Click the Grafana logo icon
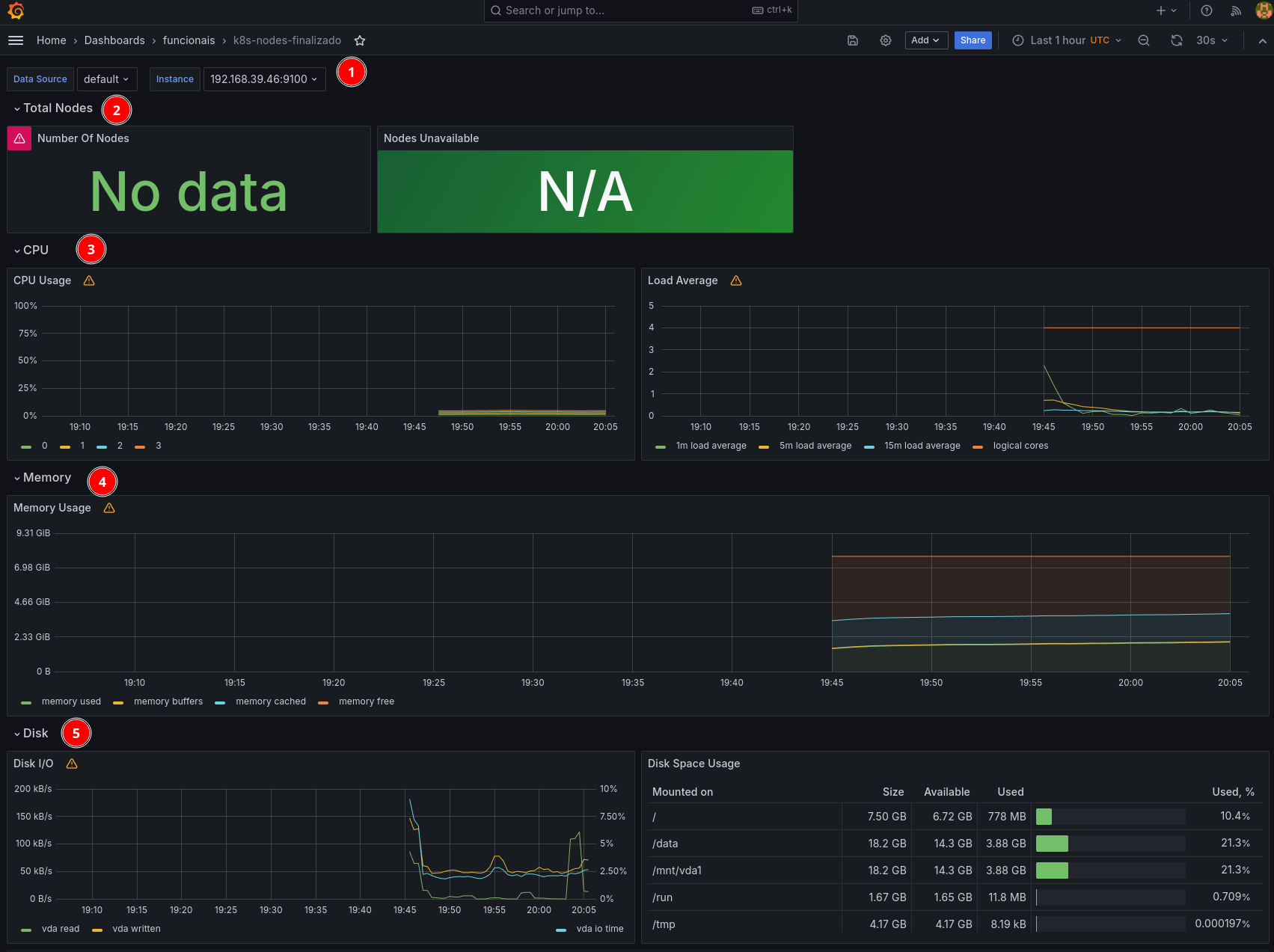1274x952 pixels. (16, 10)
